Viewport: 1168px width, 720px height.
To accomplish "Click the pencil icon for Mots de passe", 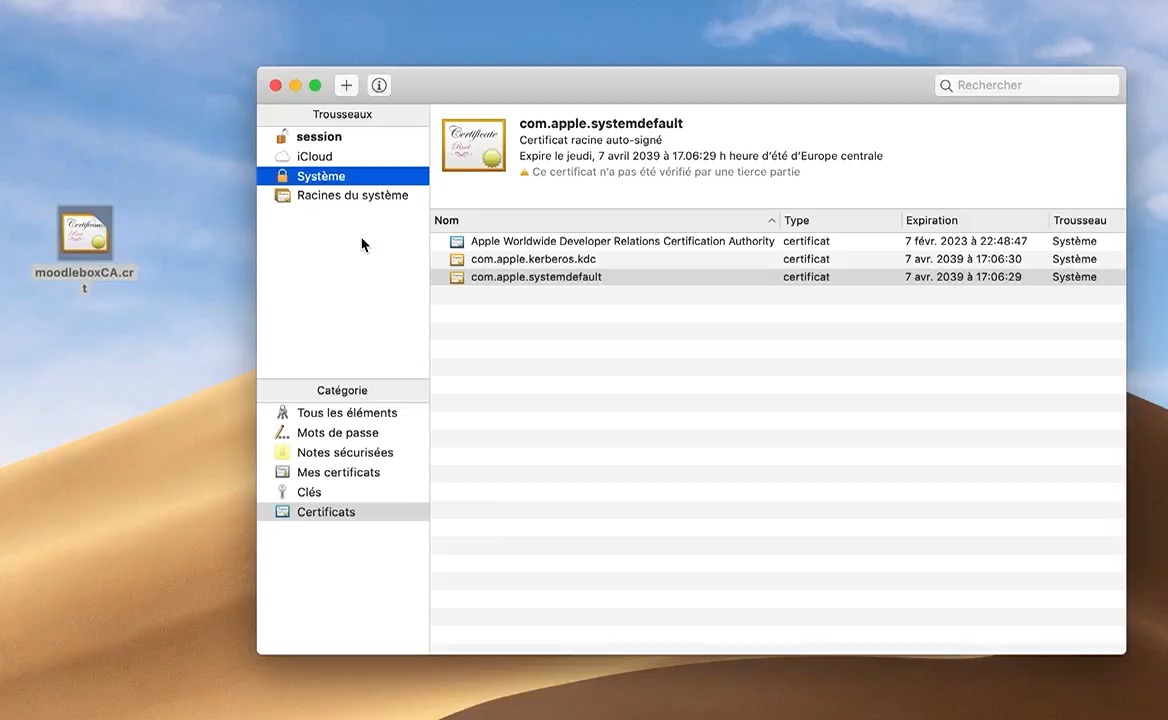I will click(282, 433).
